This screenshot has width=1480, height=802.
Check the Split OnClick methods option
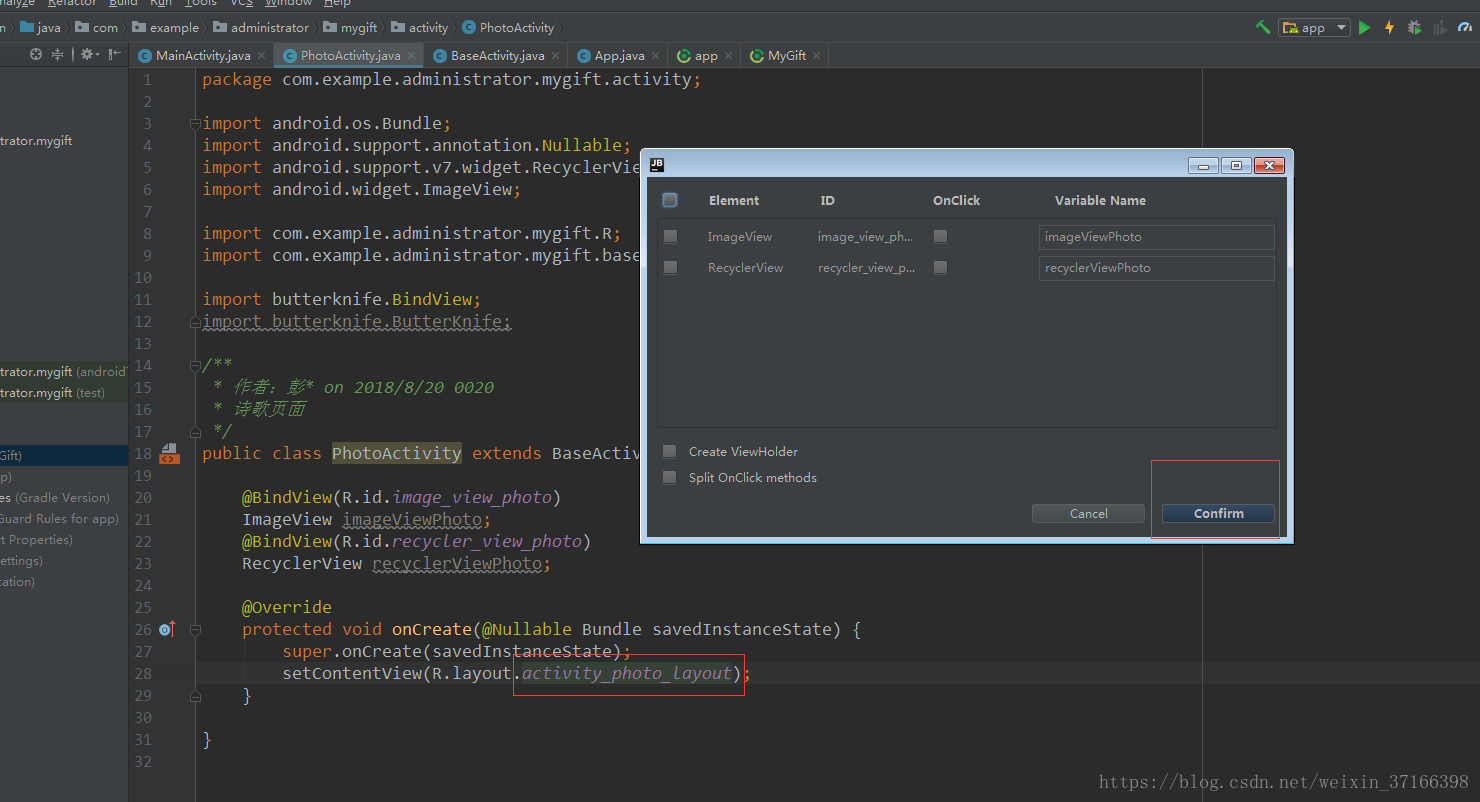[x=669, y=477]
